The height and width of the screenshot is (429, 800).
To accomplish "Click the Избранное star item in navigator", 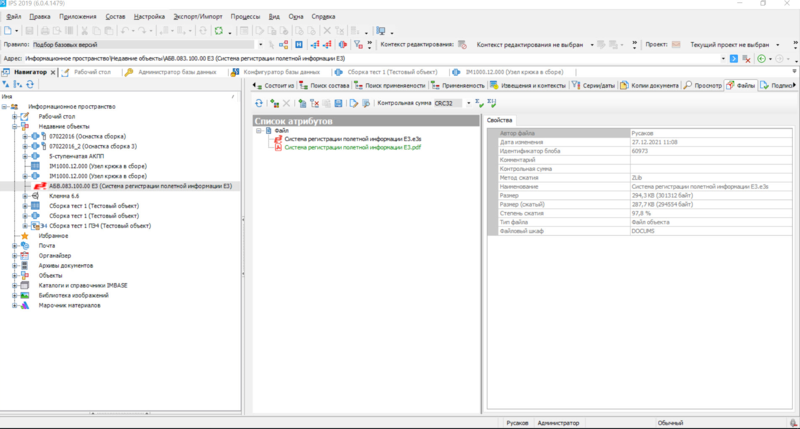I will pos(53,235).
